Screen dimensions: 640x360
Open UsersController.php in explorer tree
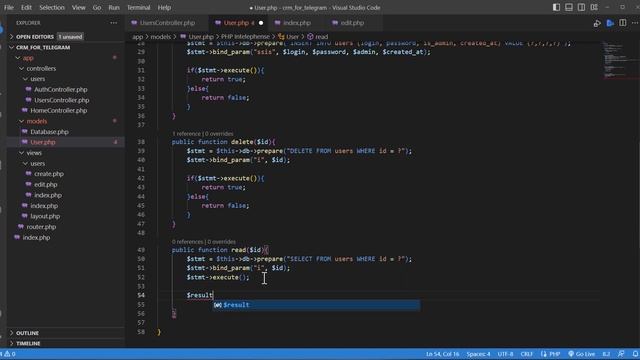pos(61,100)
